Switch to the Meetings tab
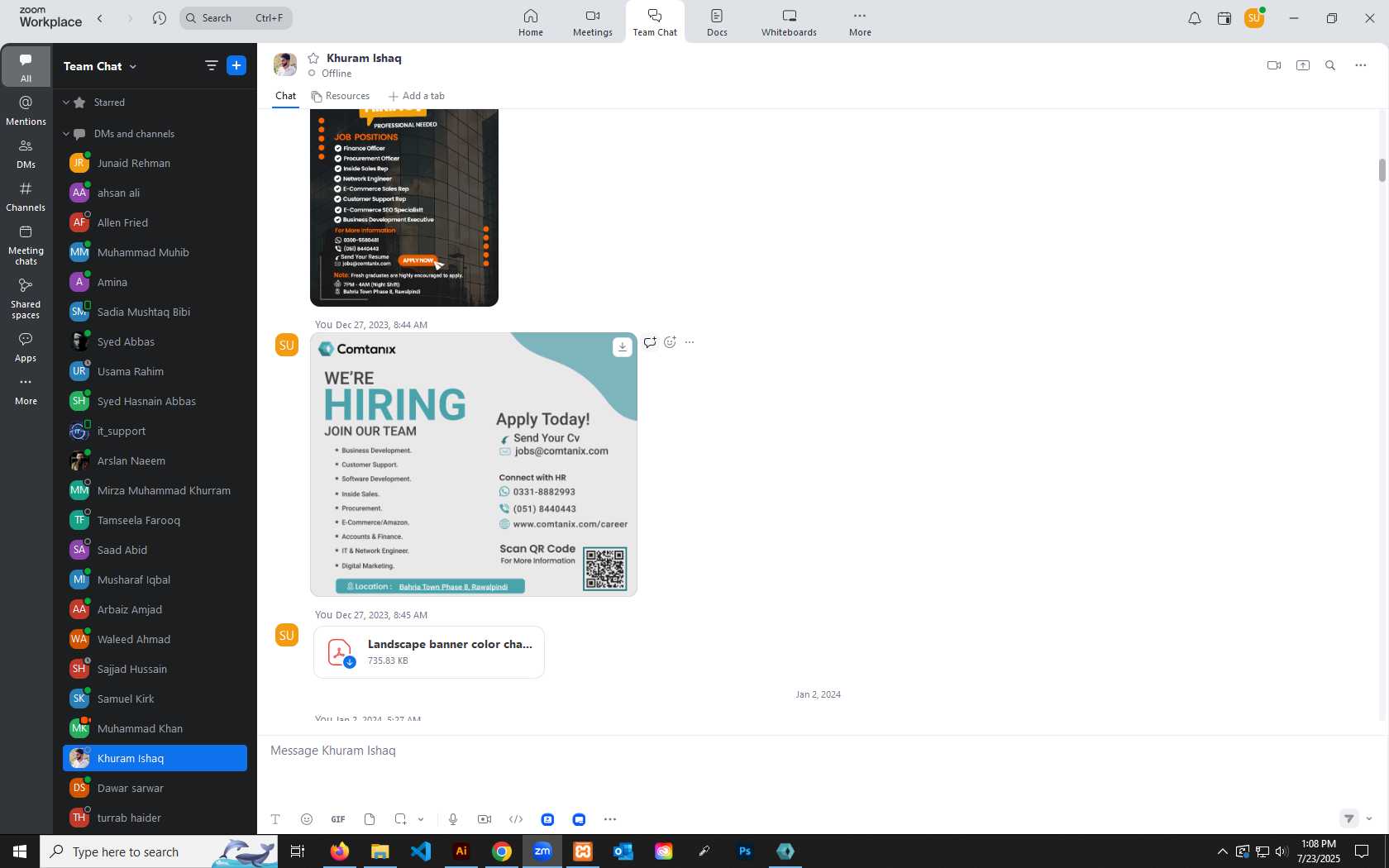The image size is (1389, 868). (x=593, y=22)
